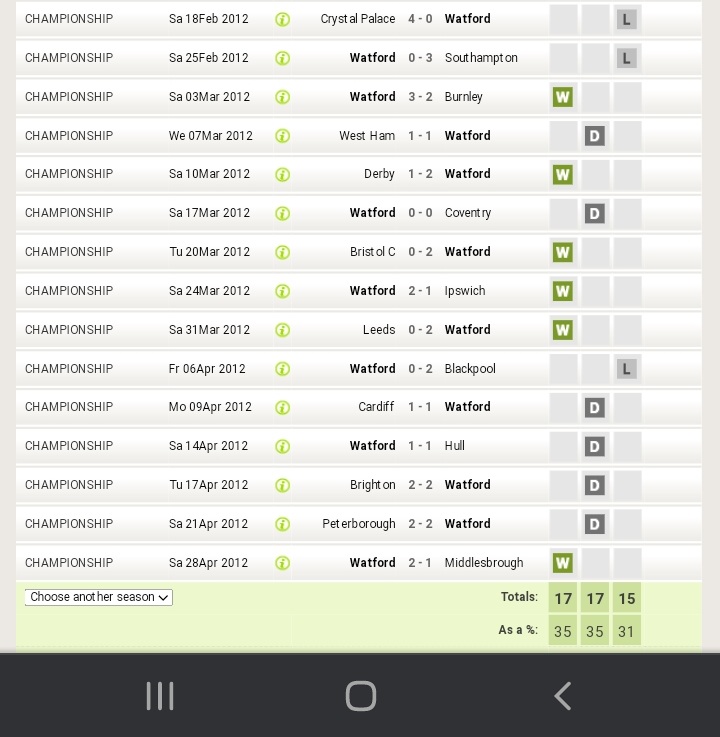The image size is (720, 737).
Task: Click the Ipswich team name
Action: [x=465, y=291]
